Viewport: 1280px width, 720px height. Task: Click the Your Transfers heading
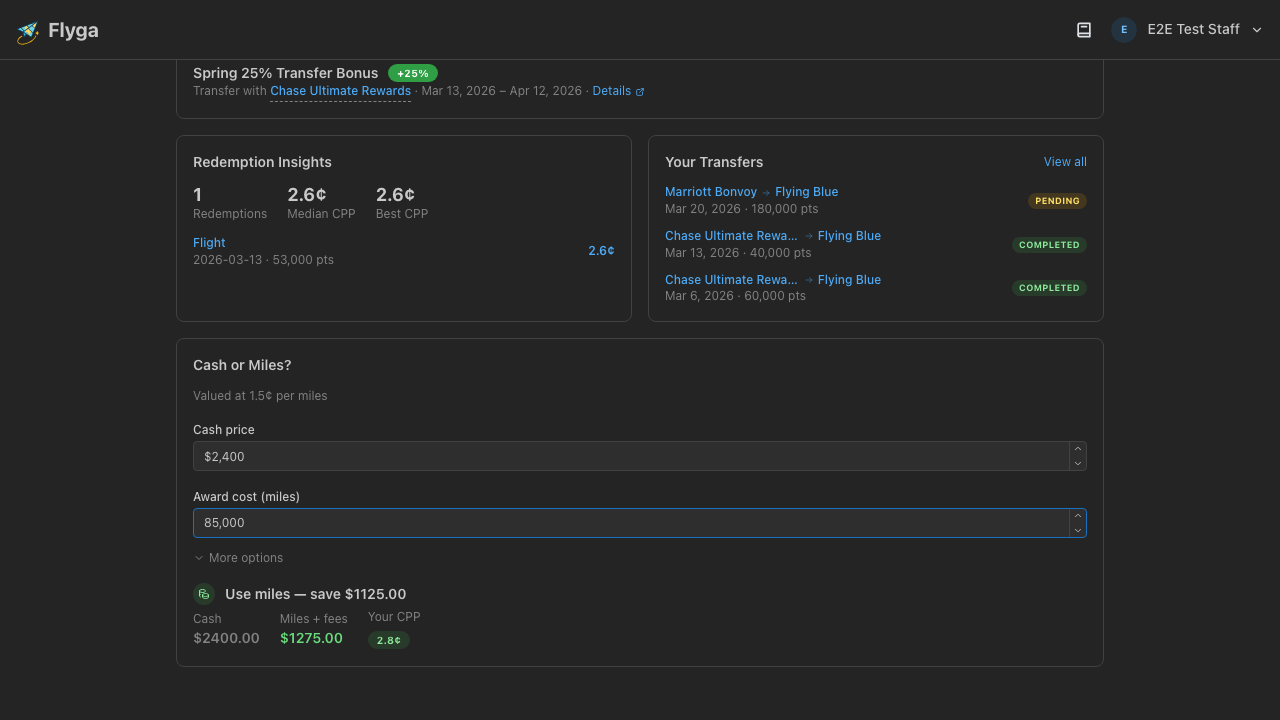tap(714, 162)
